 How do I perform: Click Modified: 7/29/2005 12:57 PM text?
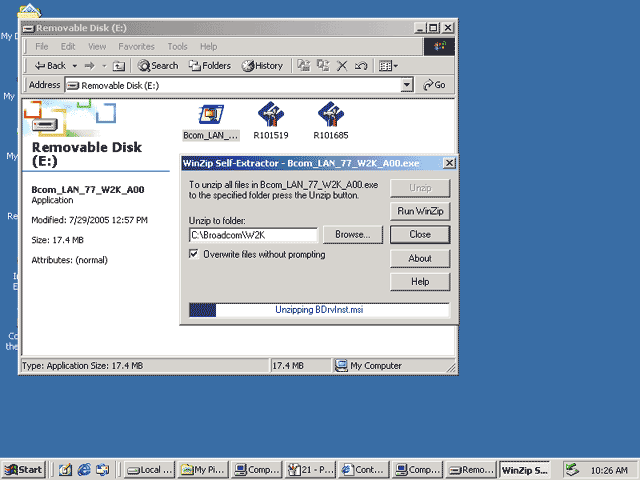point(89,220)
